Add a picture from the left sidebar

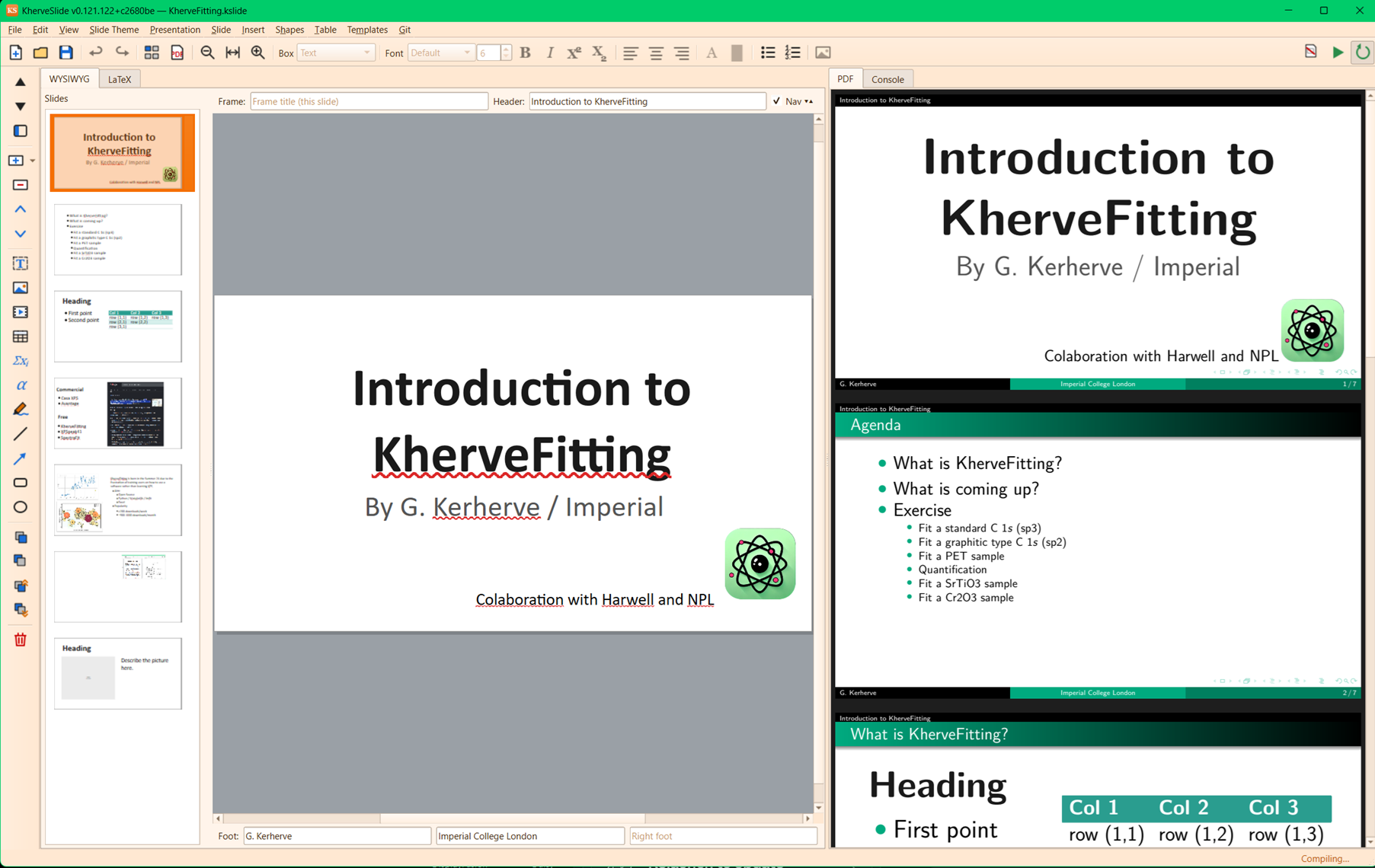(21, 288)
